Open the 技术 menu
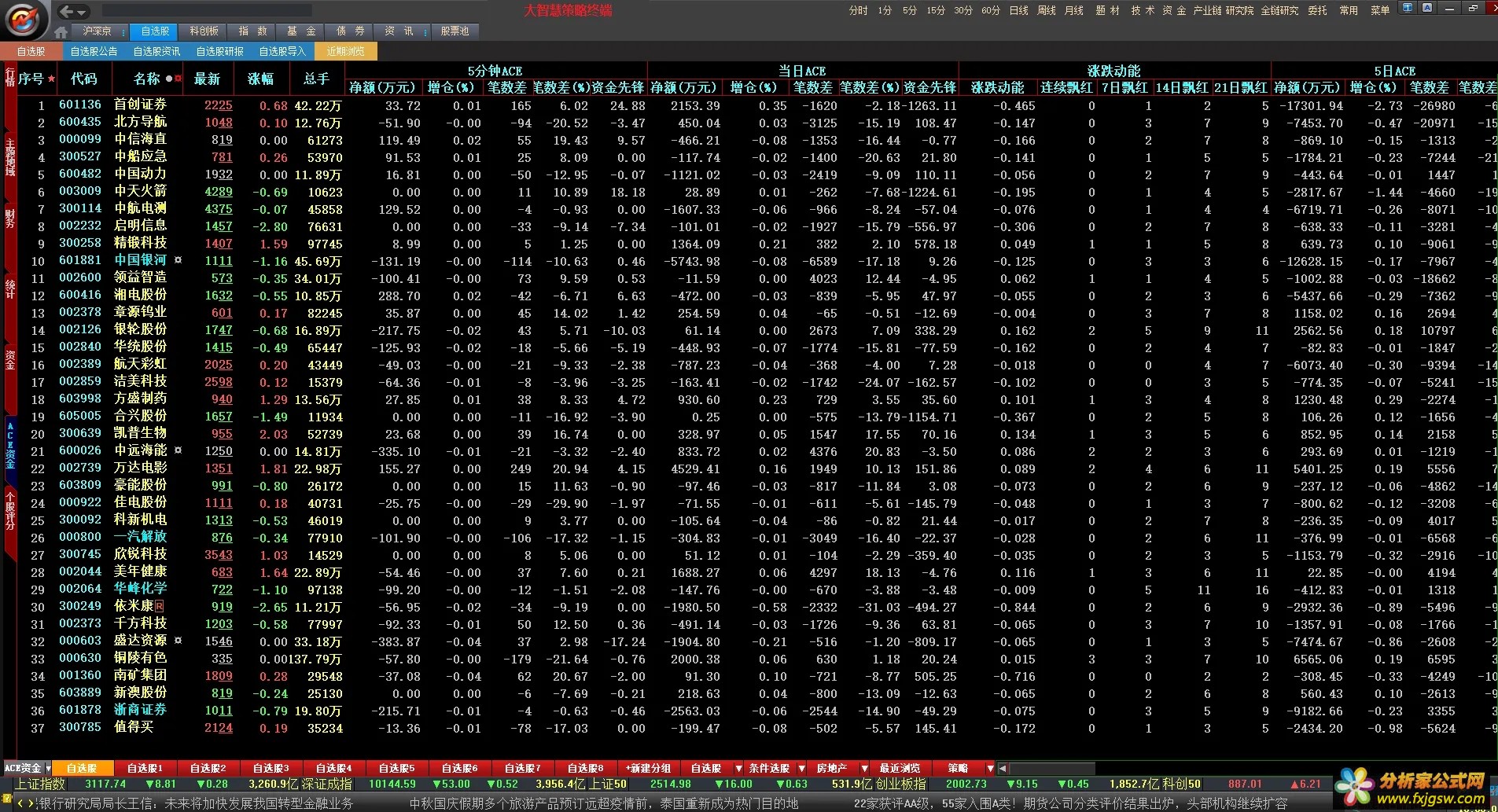 point(1143,10)
